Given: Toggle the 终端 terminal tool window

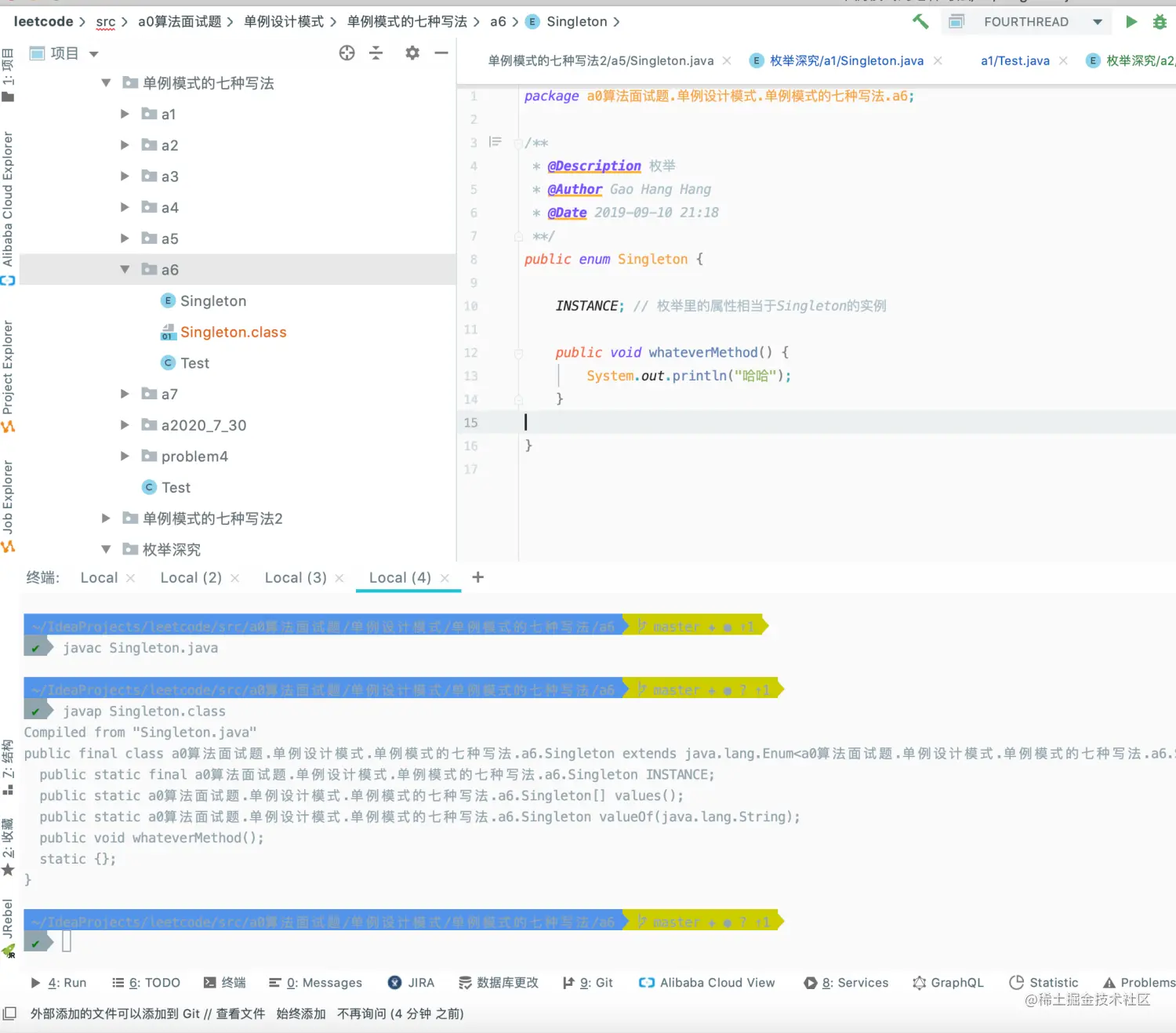Looking at the screenshot, I should point(224,983).
